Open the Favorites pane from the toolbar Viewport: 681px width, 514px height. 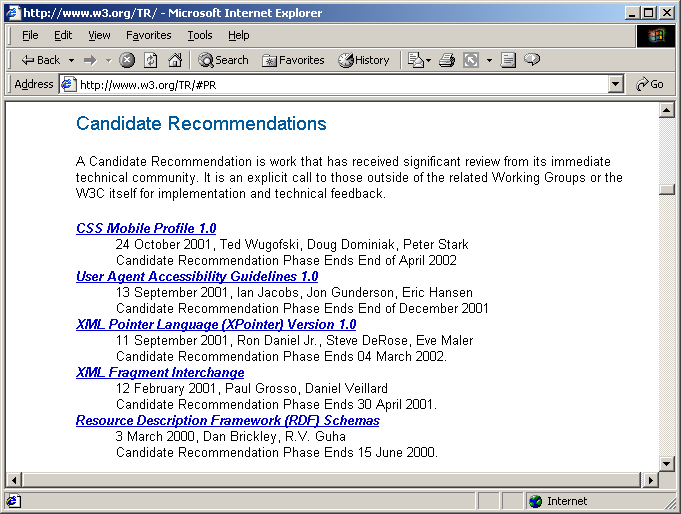pyautogui.click(x=293, y=60)
